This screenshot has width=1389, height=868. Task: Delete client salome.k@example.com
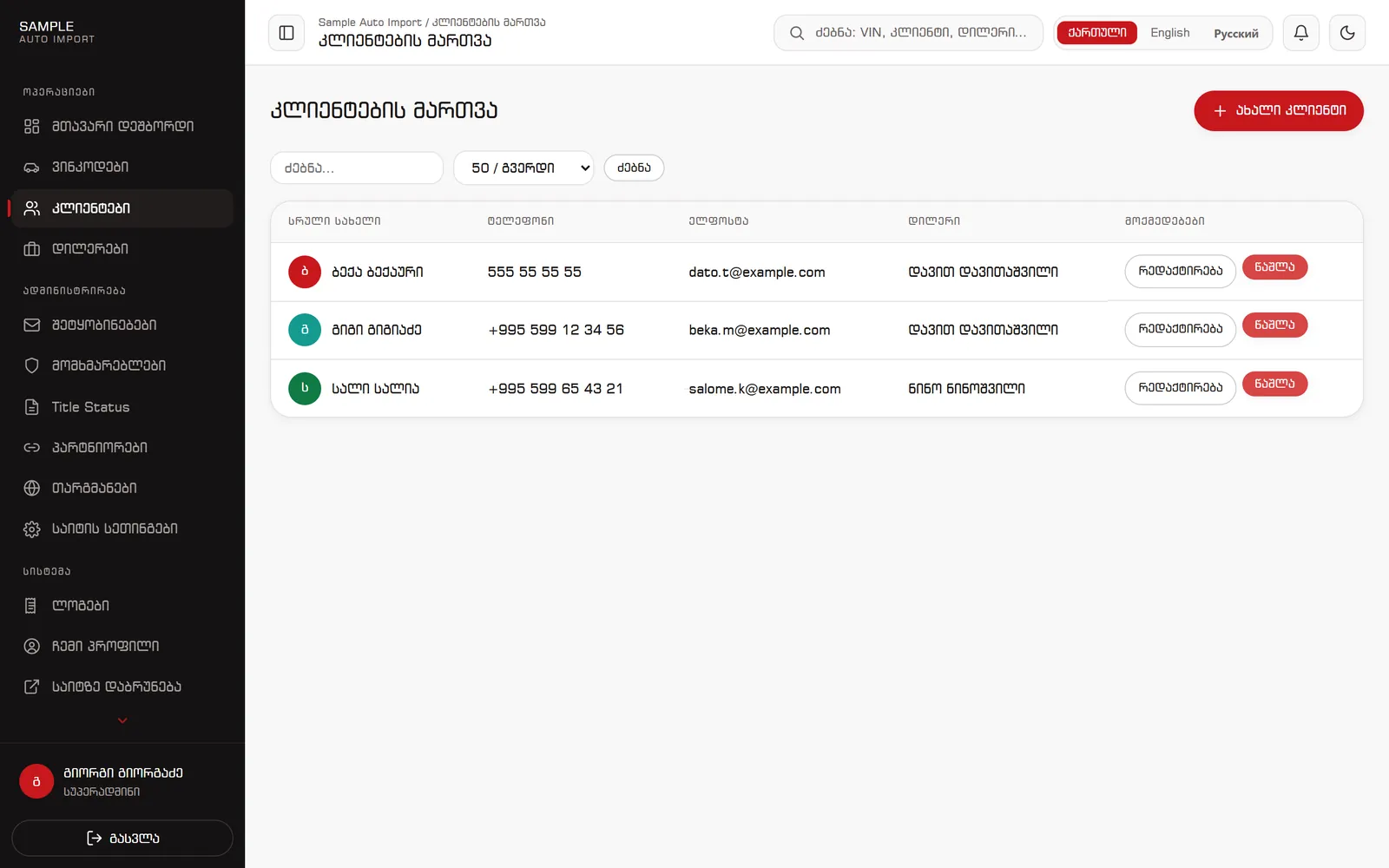click(x=1274, y=384)
